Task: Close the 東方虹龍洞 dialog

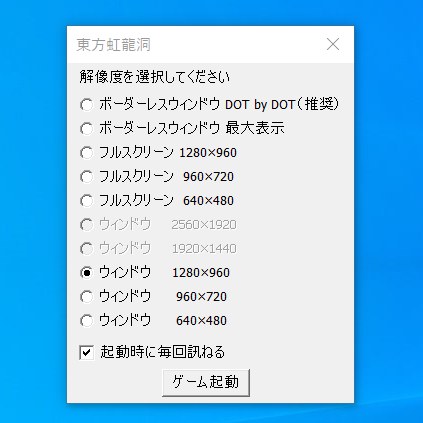Action: [x=333, y=44]
